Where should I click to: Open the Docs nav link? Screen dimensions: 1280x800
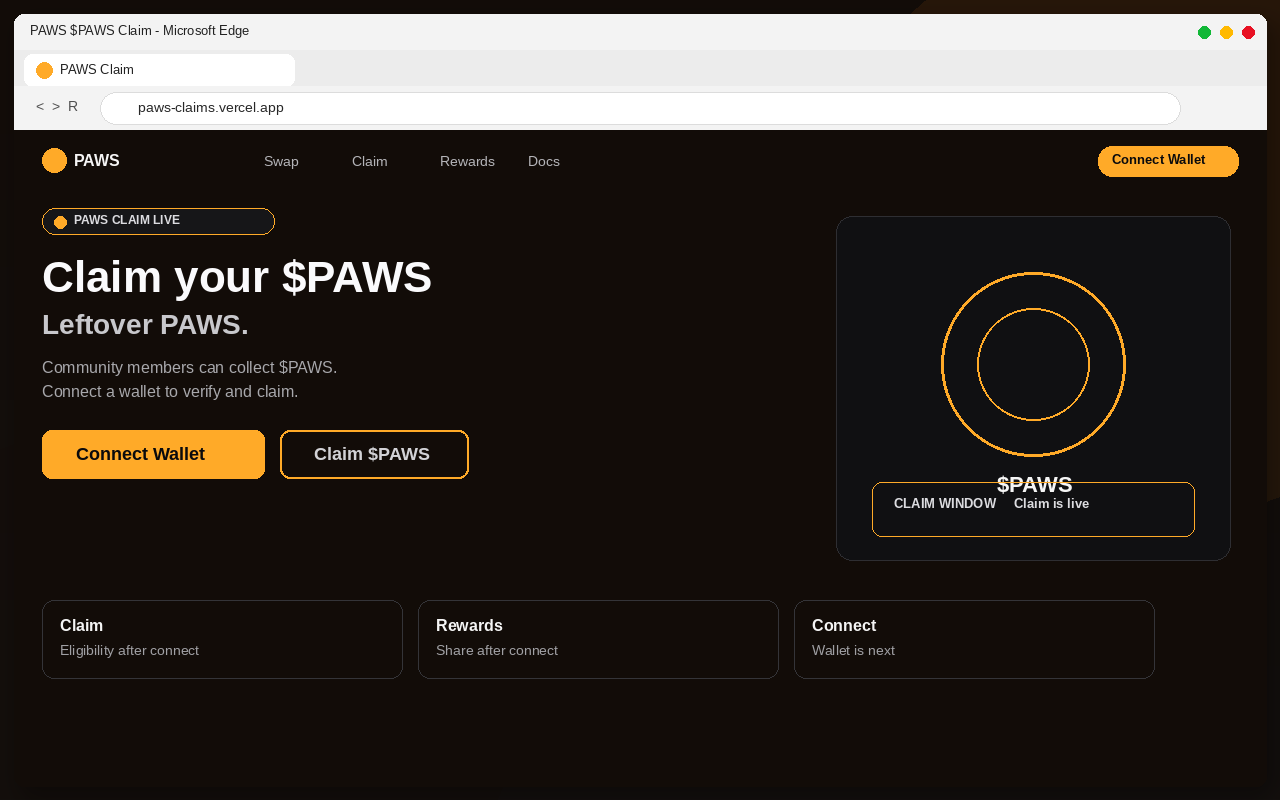tap(544, 161)
